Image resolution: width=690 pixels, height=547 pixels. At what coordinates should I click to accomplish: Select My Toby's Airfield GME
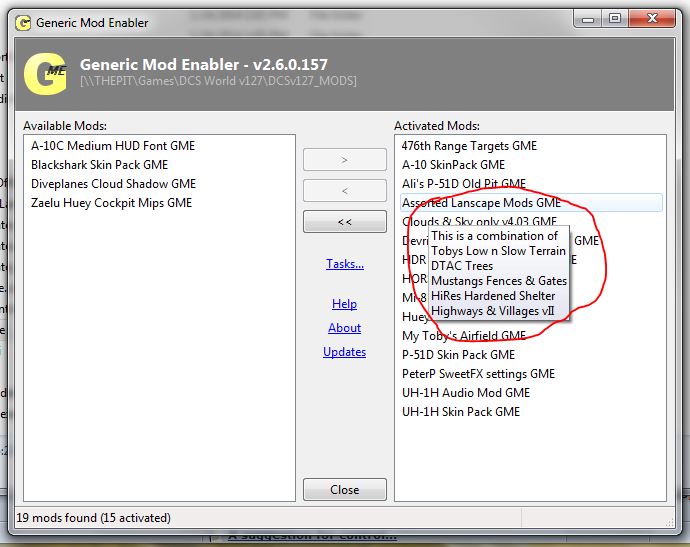tap(464, 336)
